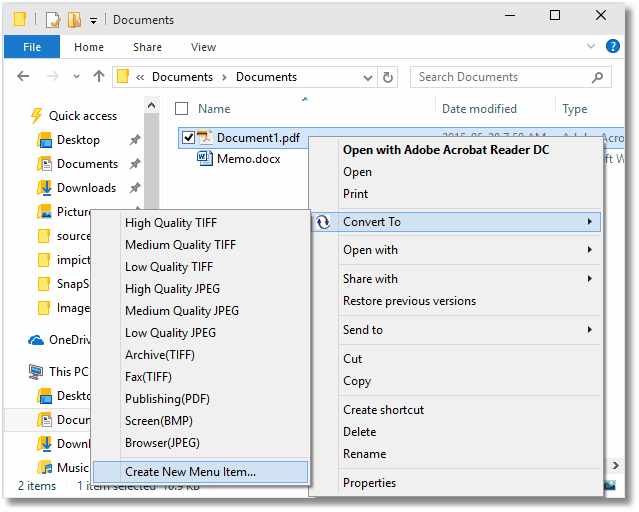The image size is (639, 512).
Task: Expand the ribbon with chevron
Action: 591,46
